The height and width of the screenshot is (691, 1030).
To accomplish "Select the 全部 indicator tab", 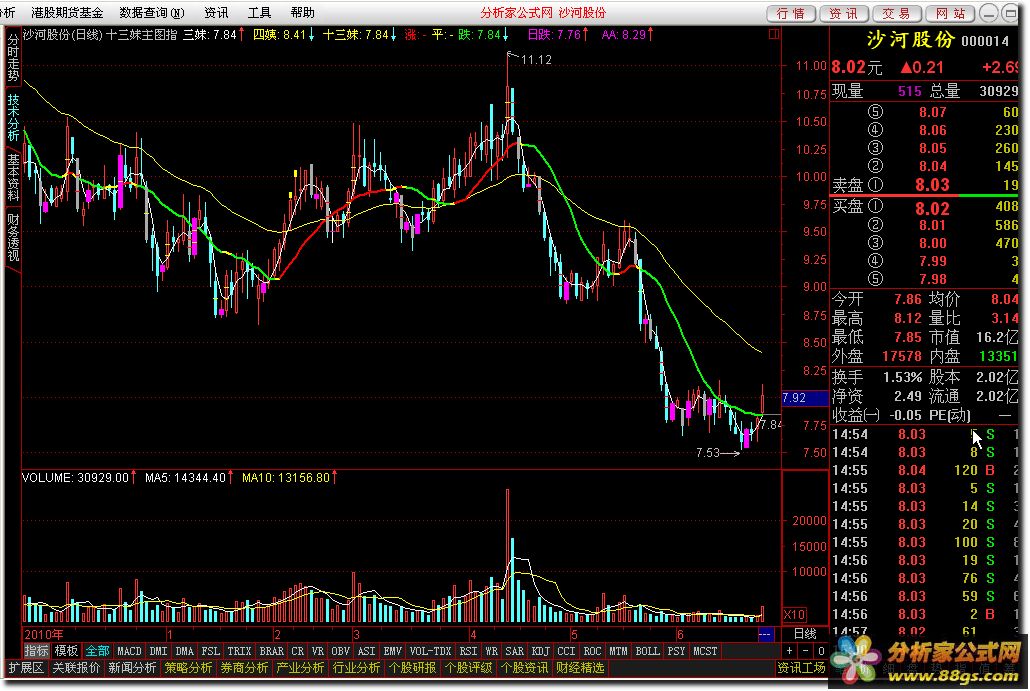I will [x=97, y=651].
